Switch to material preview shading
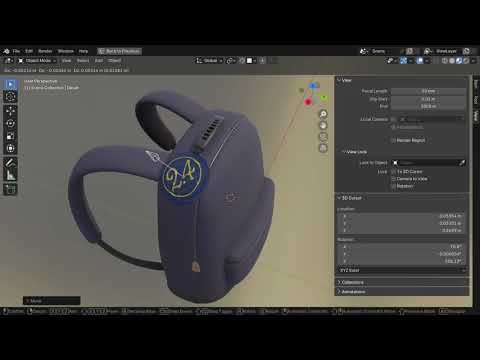The height and width of the screenshot is (360, 480). tap(459, 61)
